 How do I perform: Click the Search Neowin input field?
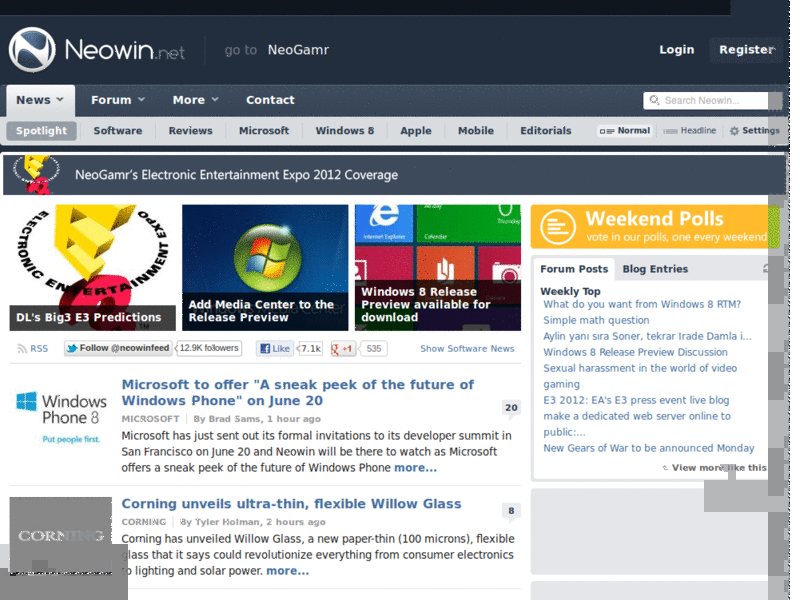715,101
